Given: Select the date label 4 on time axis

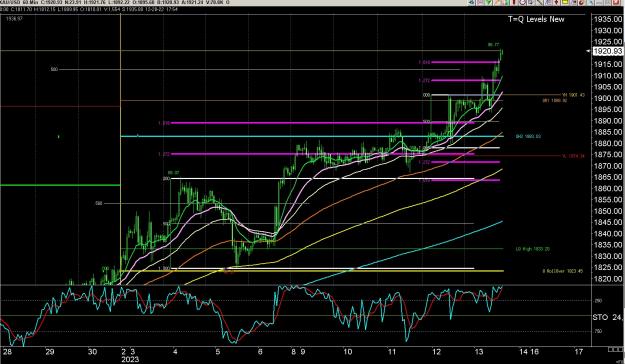Looking at the screenshot, I should coord(175,352).
